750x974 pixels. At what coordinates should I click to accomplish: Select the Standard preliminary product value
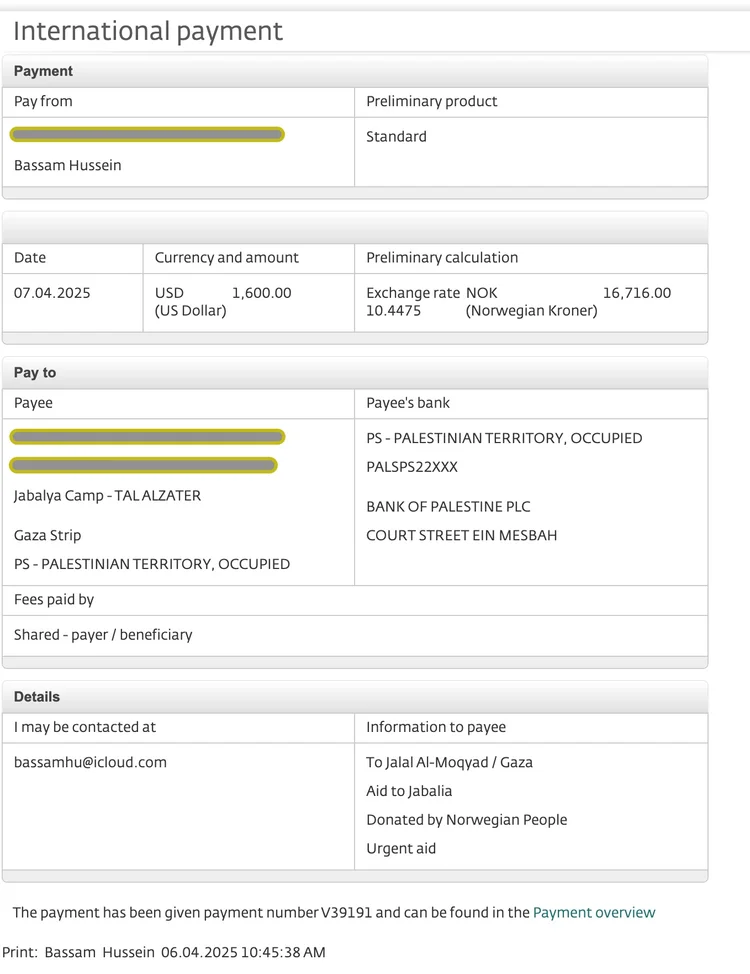(396, 136)
